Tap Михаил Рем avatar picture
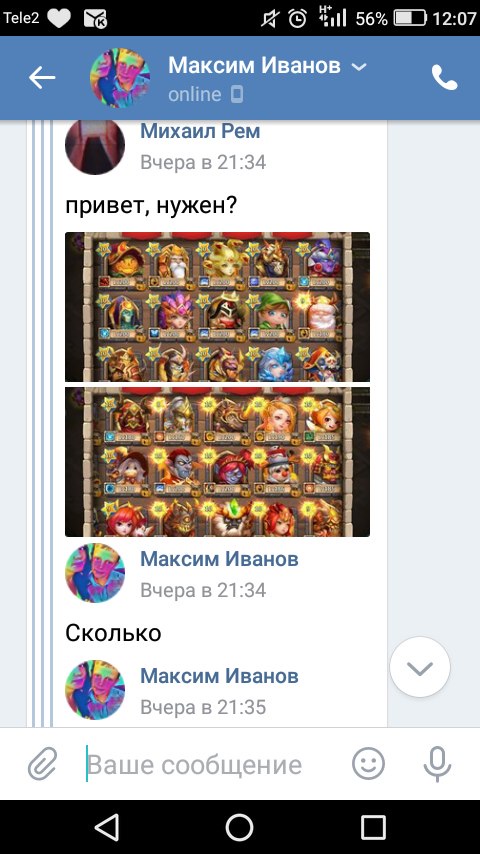This screenshot has width=480, height=854. [95, 145]
